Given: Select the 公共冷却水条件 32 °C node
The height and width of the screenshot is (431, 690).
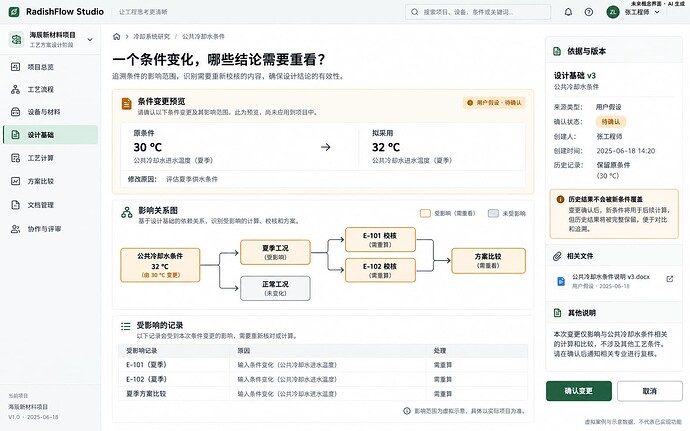Looking at the screenshot, I should coord(160,265).
